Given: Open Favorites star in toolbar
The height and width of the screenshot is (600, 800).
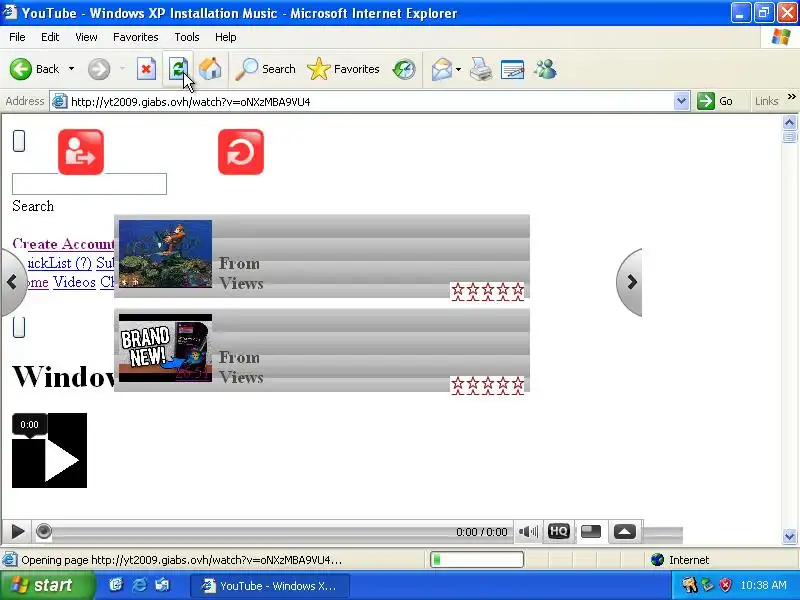Looking at the screenshot, I should point(343,69).
